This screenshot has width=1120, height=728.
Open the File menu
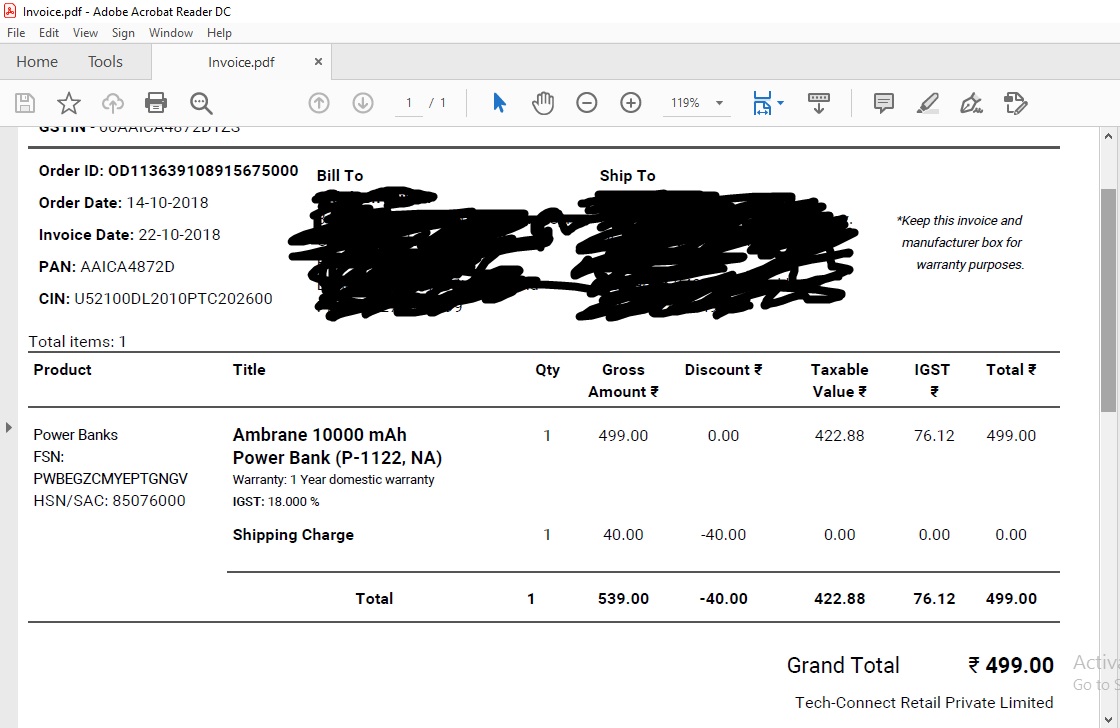pyautogui.click(x=16, y=33)
